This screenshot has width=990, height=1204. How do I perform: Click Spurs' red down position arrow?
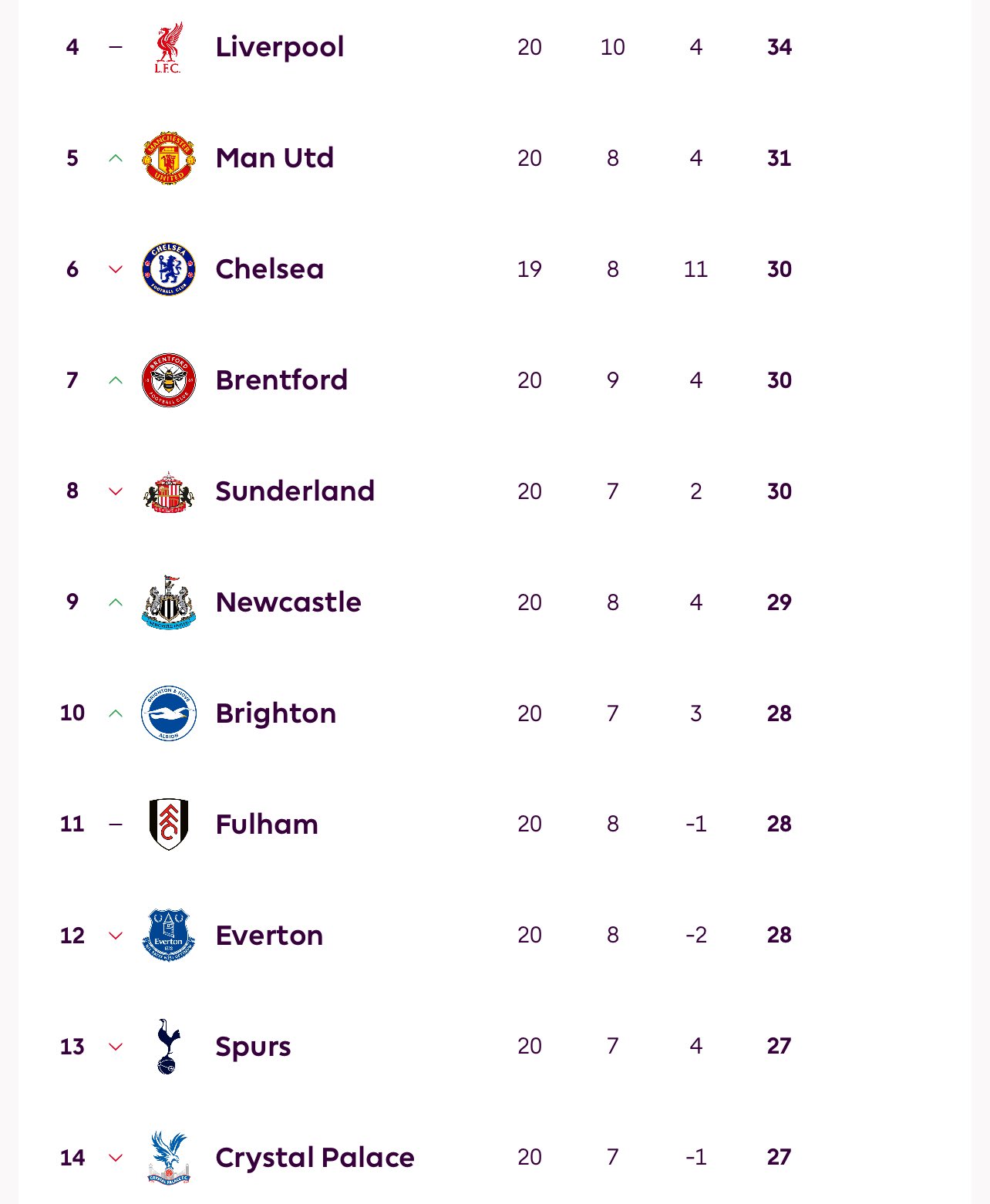(116, 1047)
